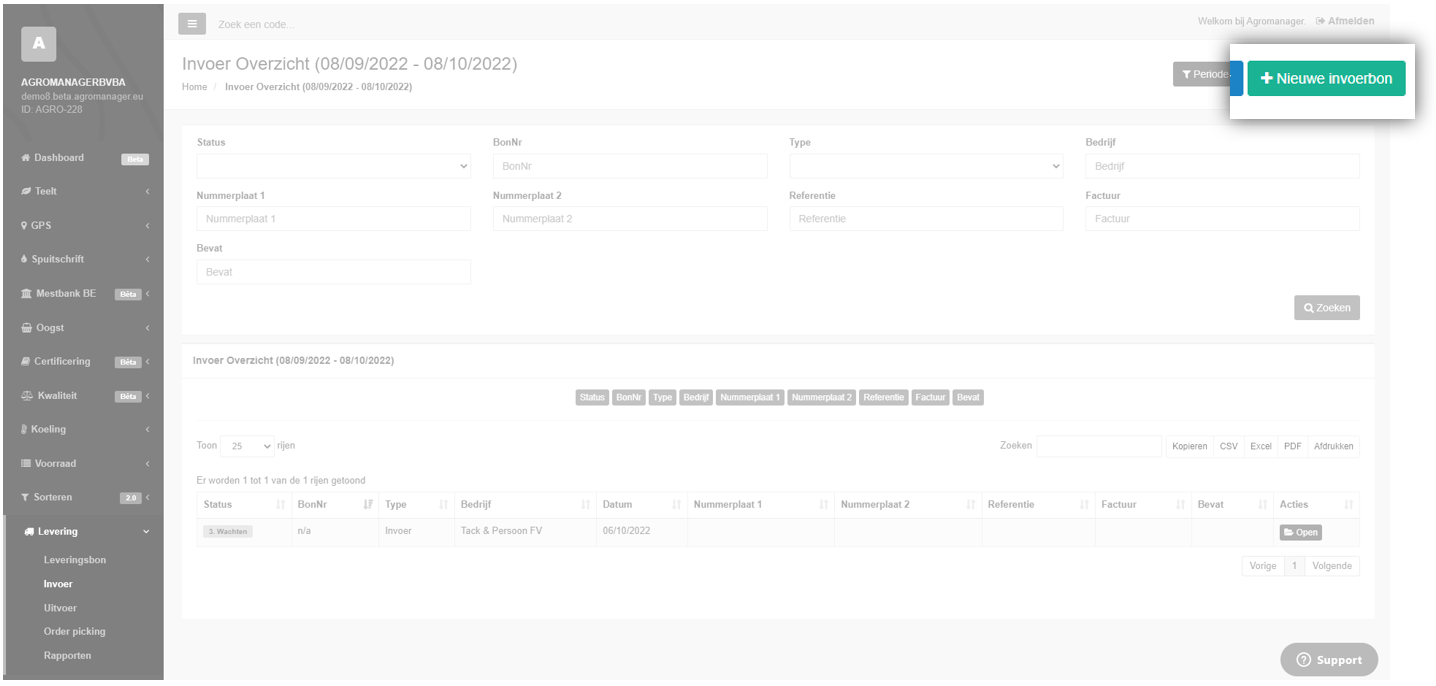Change the rows-per-page dropdown showing 25
This screenshot has height=686, width=1436.
click(247, 446)
